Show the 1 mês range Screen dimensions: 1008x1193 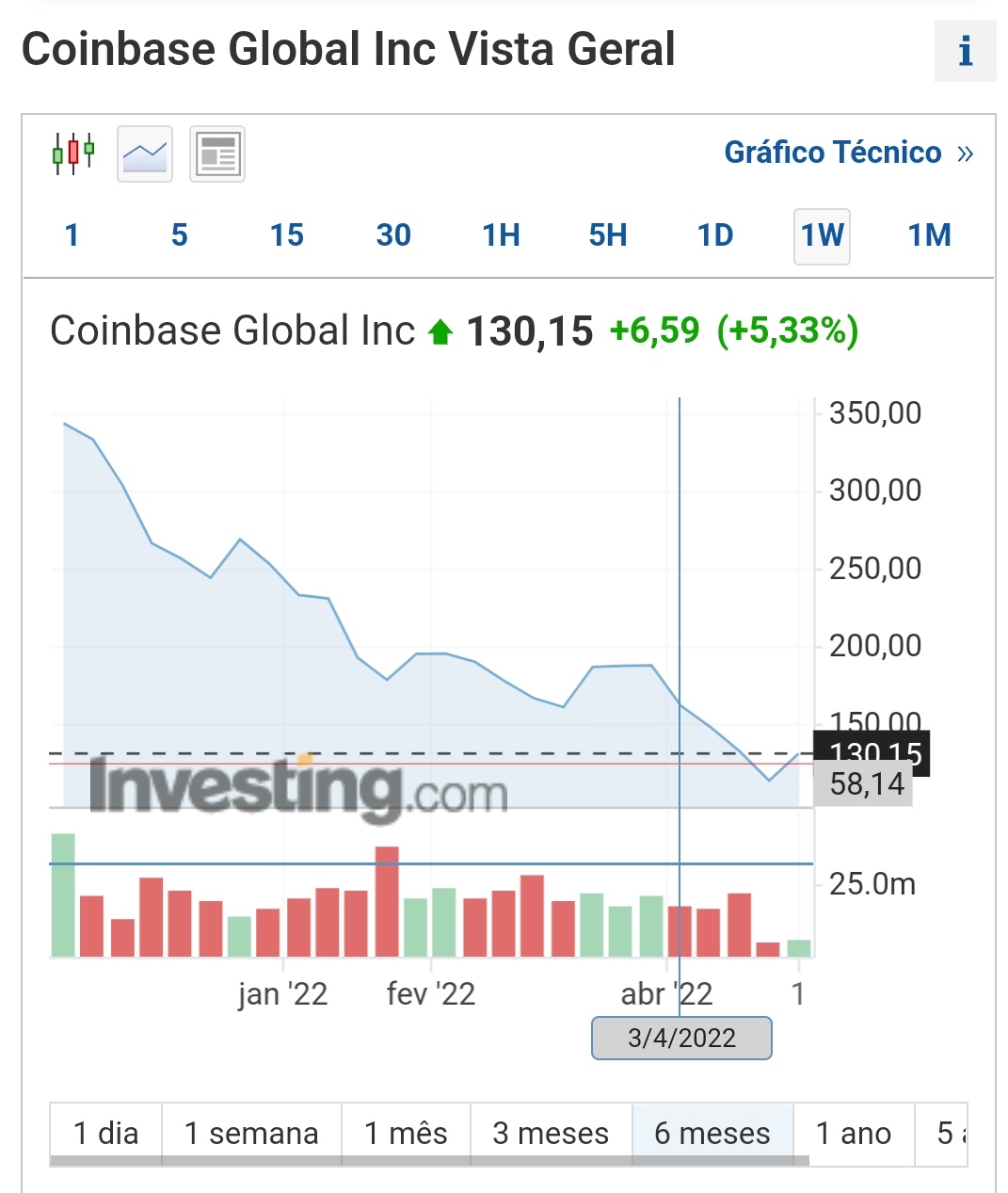click(406, 1133)
